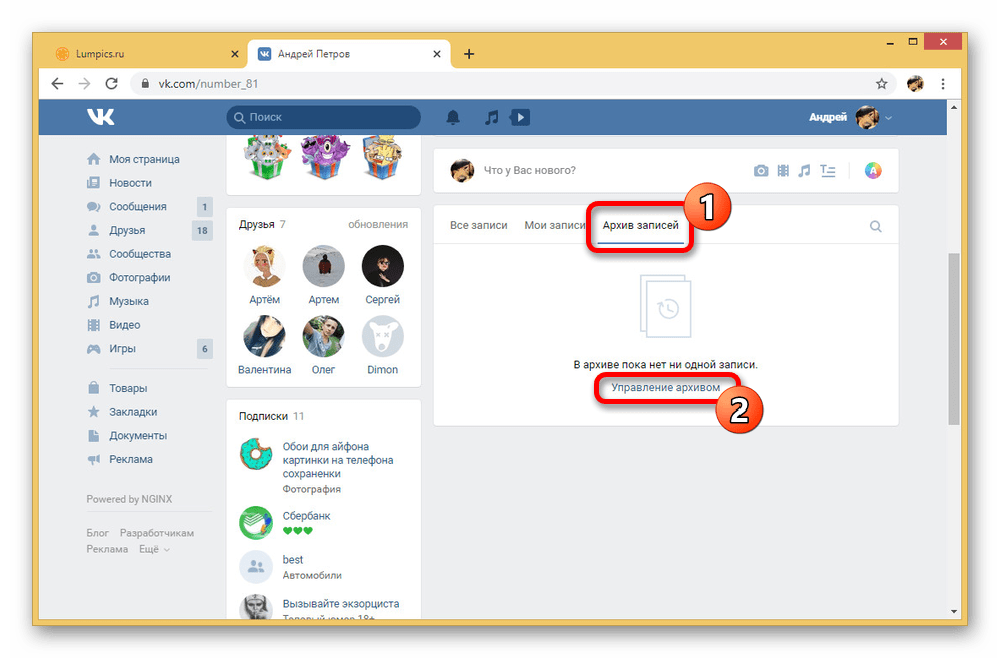Close the Lumpics.ru tab

point(235,54)
